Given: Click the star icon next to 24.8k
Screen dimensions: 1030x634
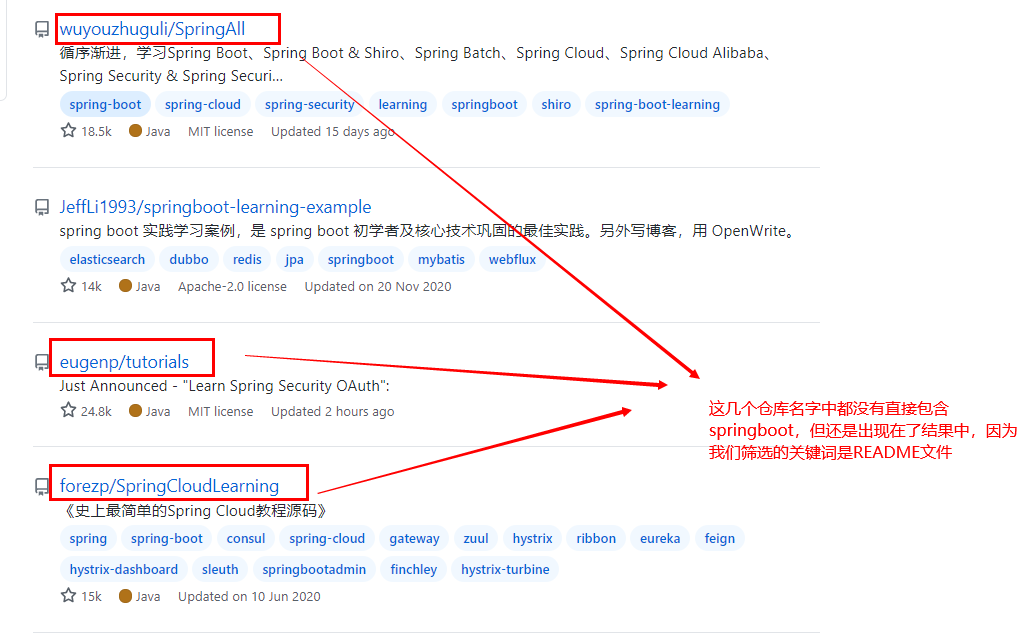Looking at the screenshot, I should (68, 411).
